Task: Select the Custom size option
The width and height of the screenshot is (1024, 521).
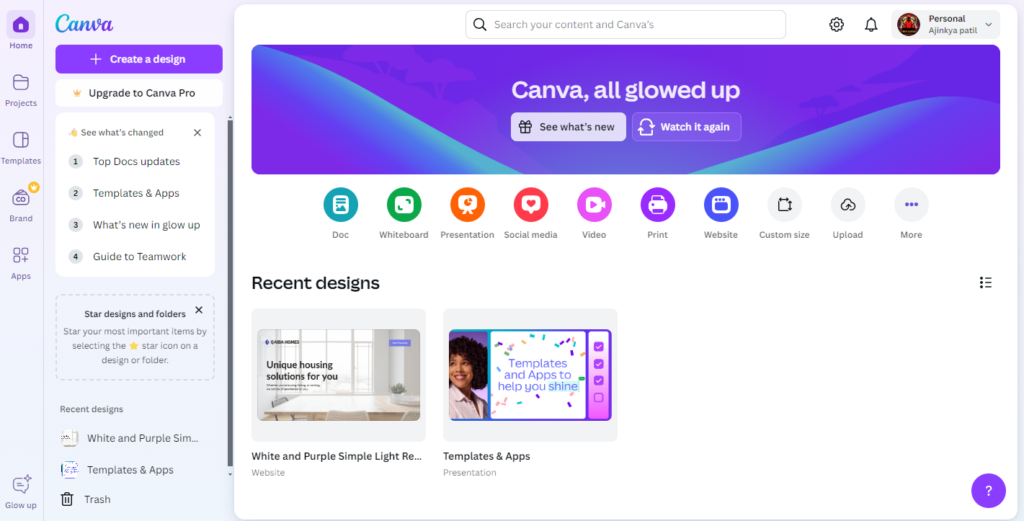Action: point(784,205)
